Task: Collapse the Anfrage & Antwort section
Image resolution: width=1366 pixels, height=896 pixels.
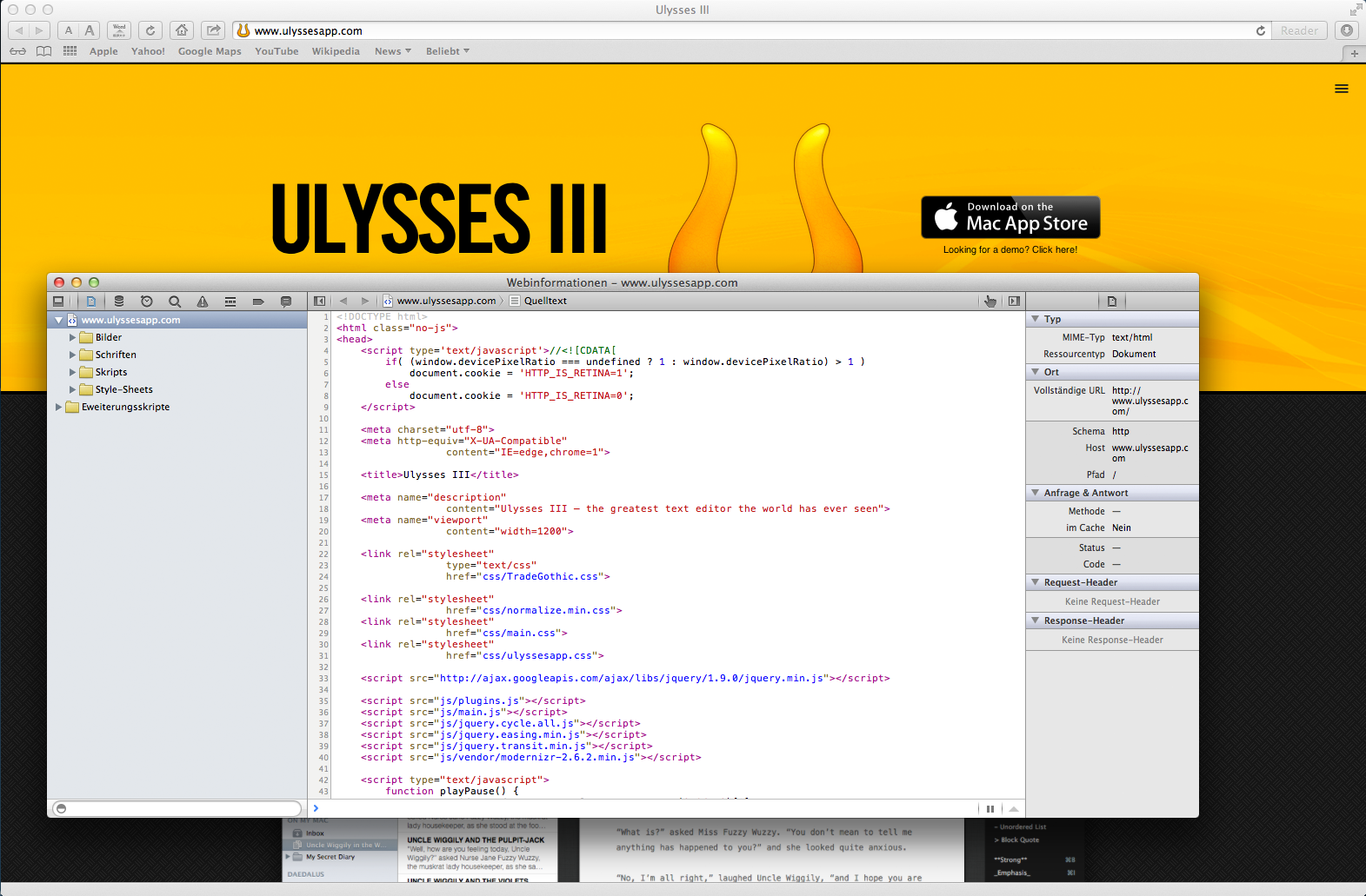Action: coord(1036,493)
